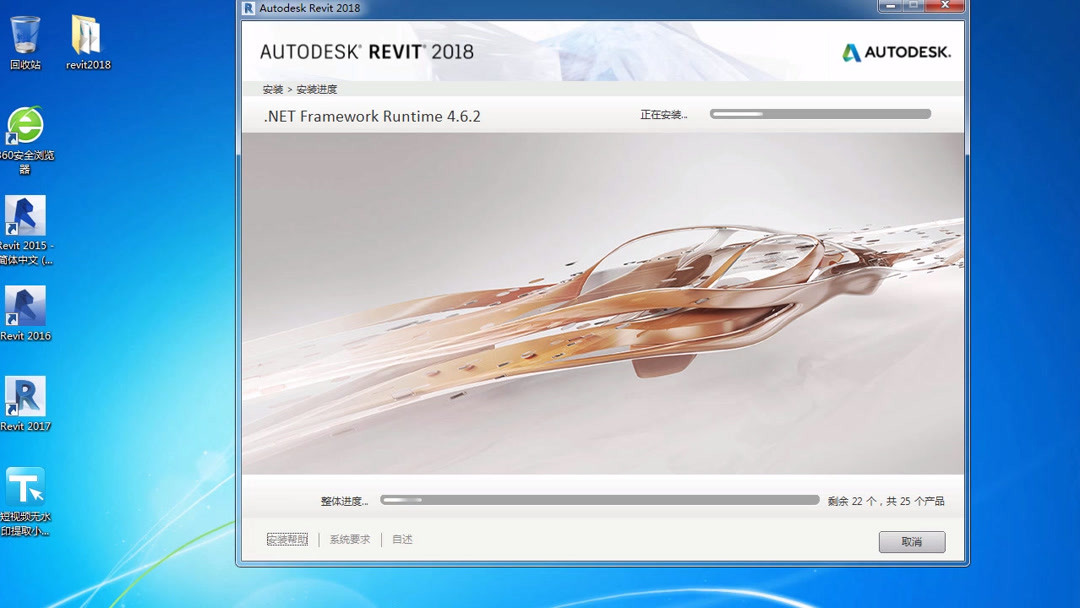Select the AUTODESK REVIT 2018 header banner
Viewport: 1080px width, 608px height.
pos(370,52)
